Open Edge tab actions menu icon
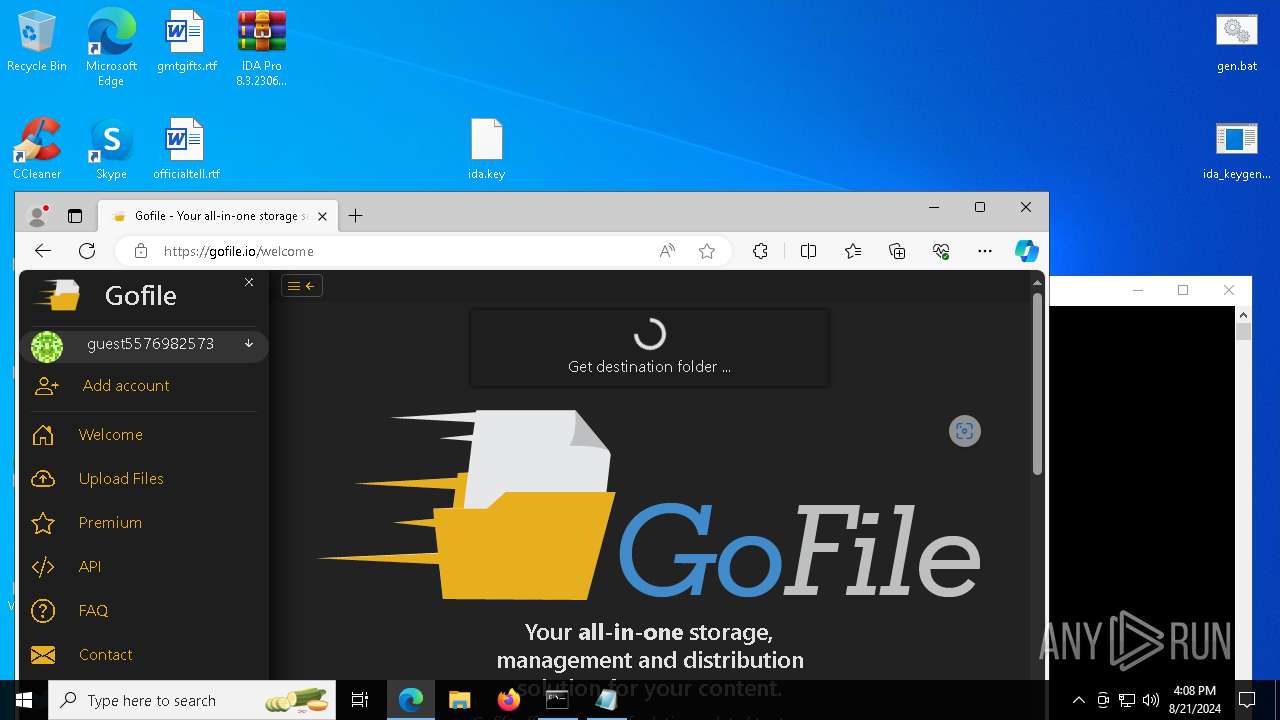1280x720 pixels. (74, 216)
